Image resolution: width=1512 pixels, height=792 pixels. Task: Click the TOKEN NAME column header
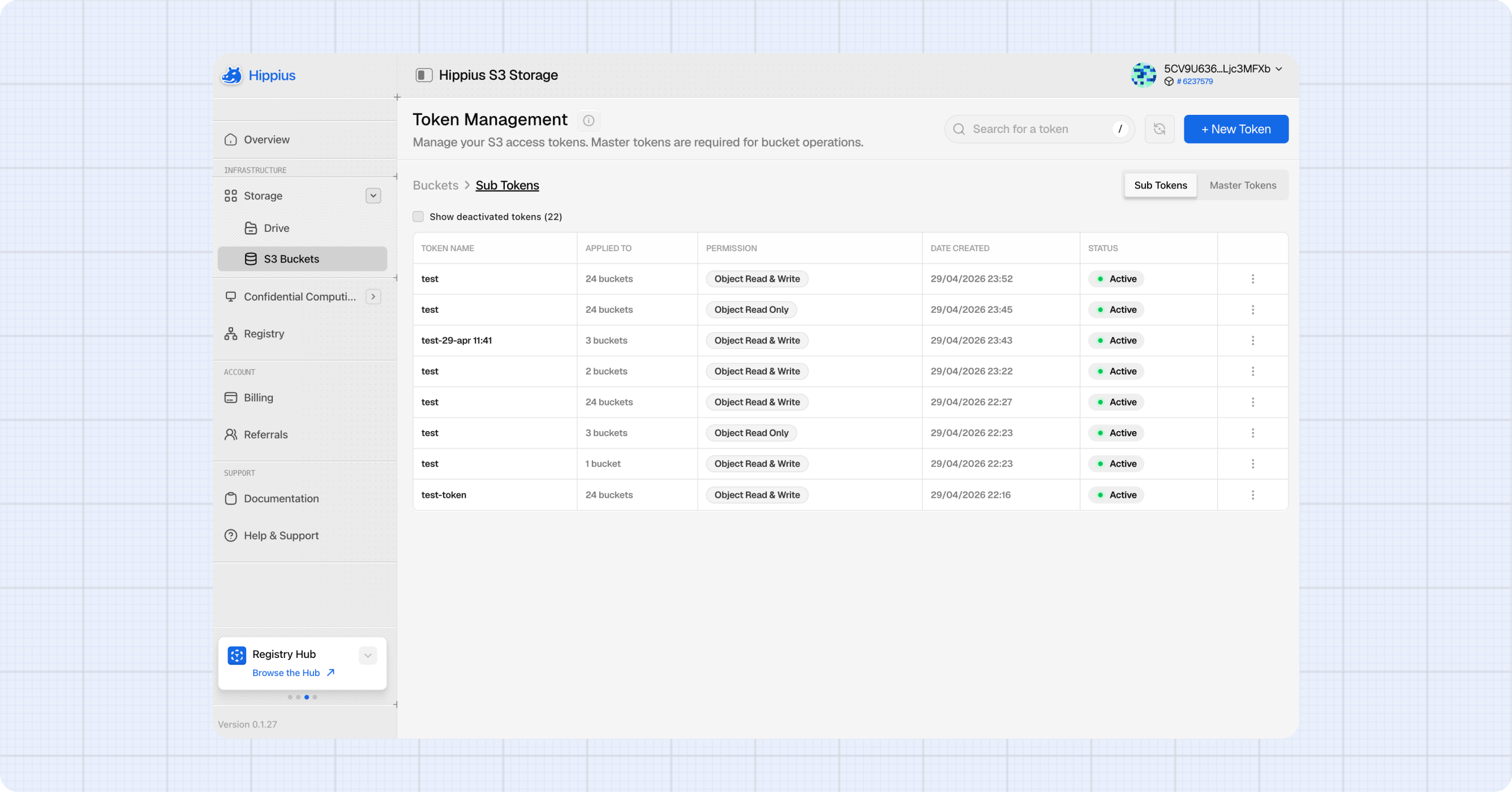point(447,248)
